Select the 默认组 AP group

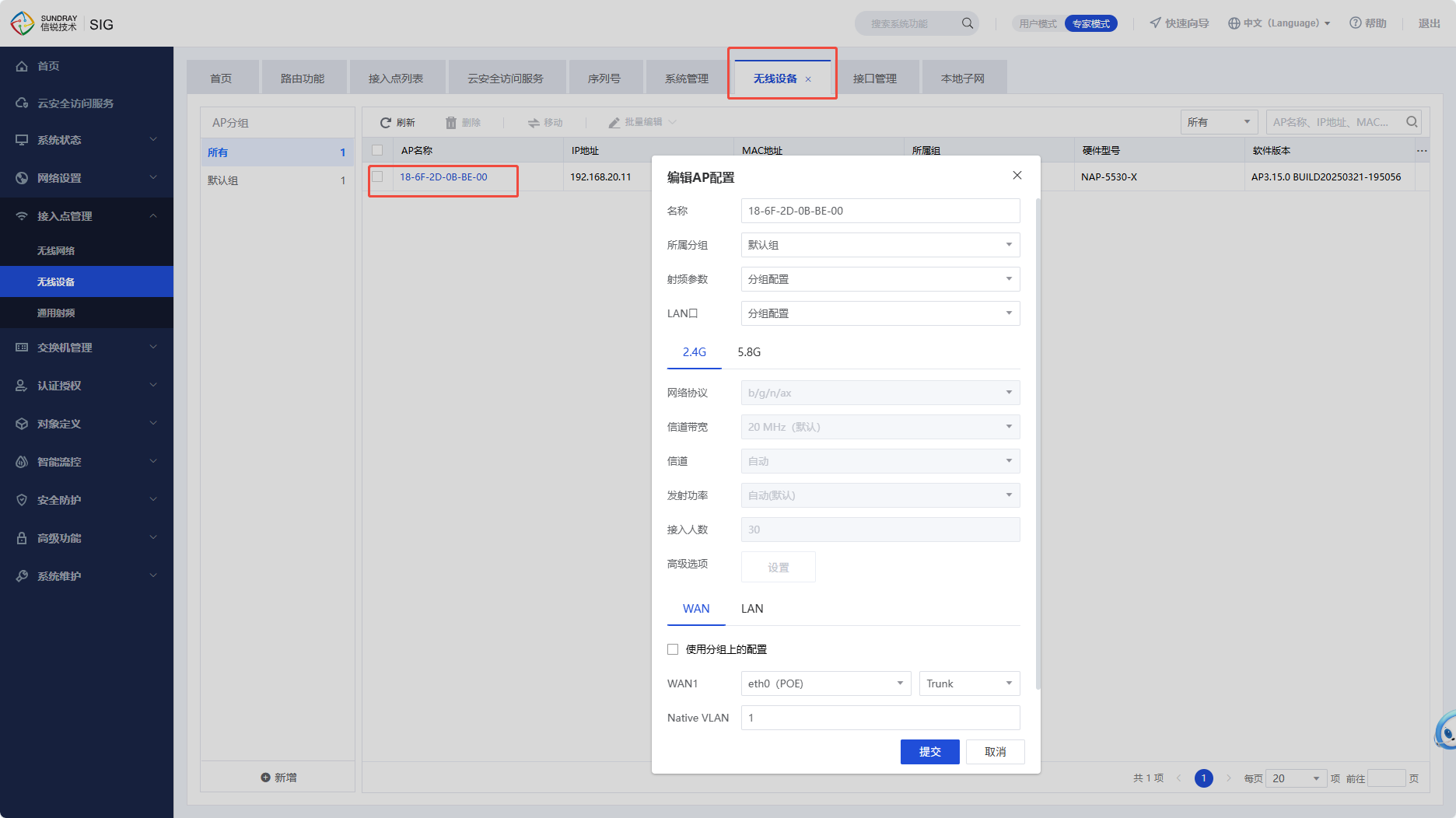click(x=277, y=180)
